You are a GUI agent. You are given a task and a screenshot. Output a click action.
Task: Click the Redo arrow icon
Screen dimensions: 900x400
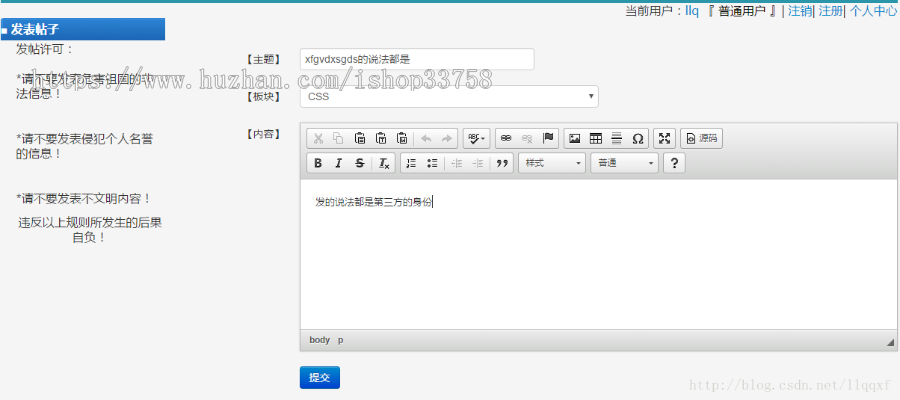447,138
